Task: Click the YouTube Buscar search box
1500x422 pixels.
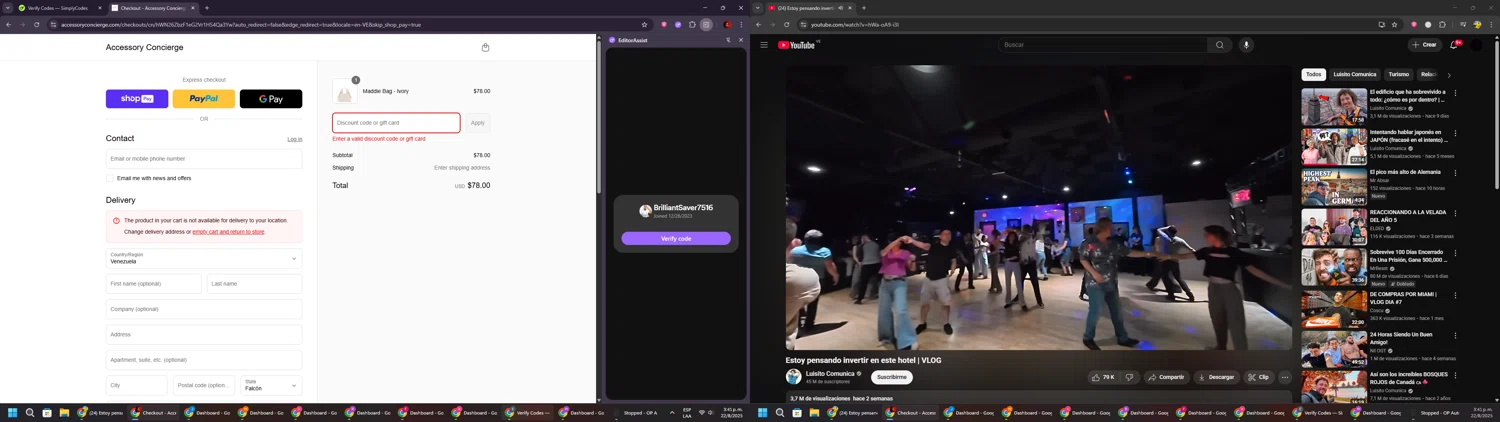Action: (1103, 45)
